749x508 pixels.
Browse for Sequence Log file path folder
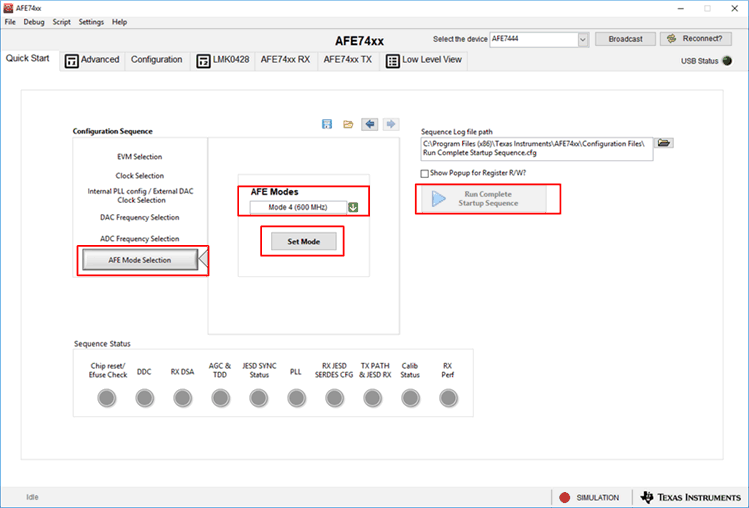pyautogui.click(x=665, y=143)
